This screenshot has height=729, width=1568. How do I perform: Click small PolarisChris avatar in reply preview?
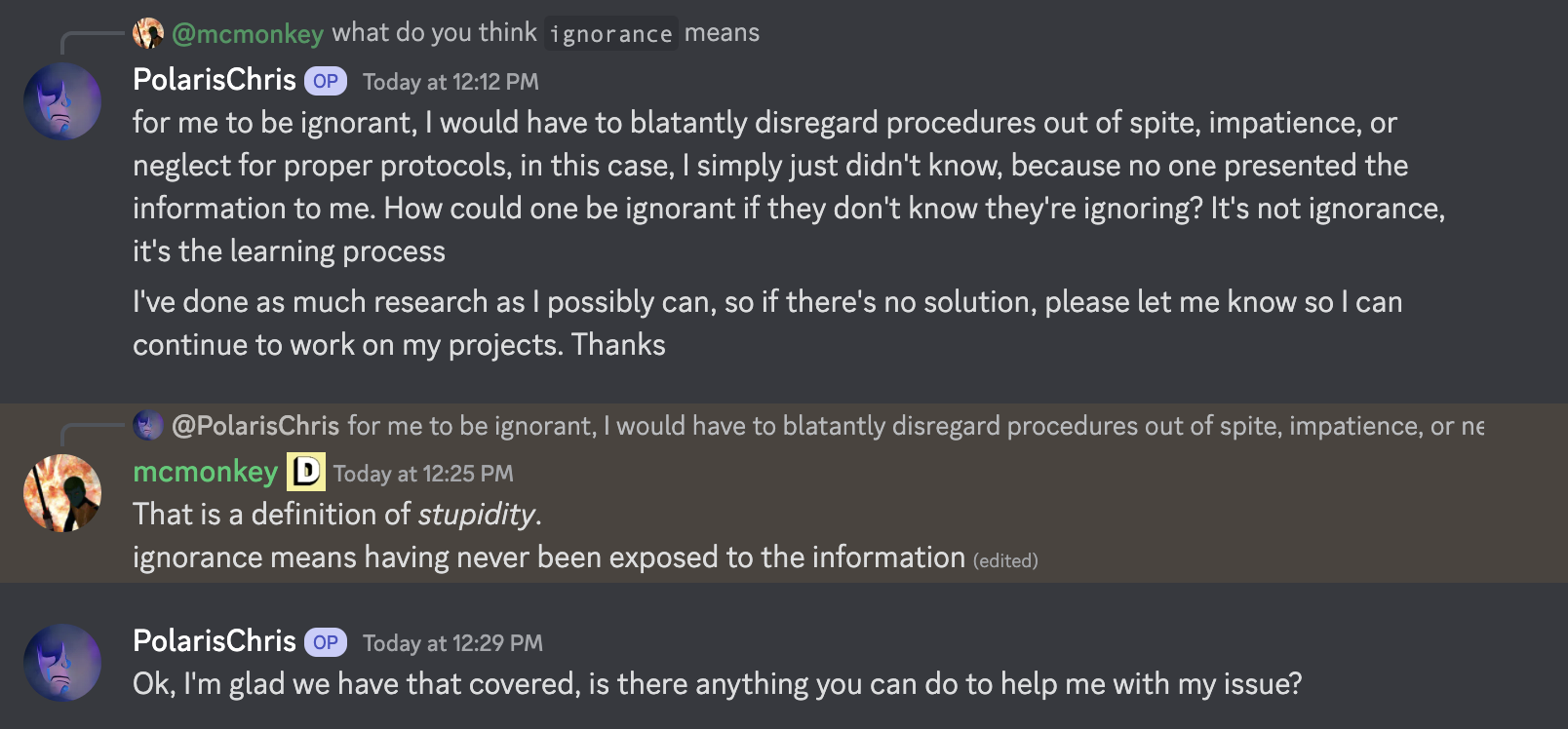(x=148, y=425)
